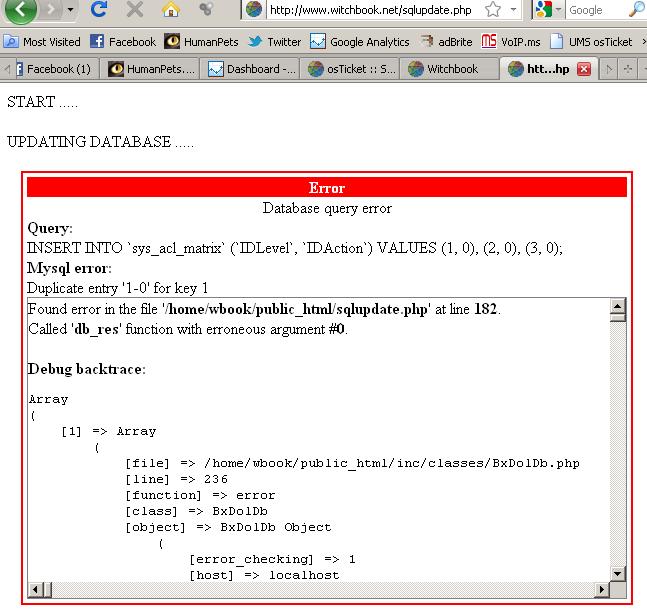Open the Facebook bookmark

pyautogui.click(x=123, y=42)
